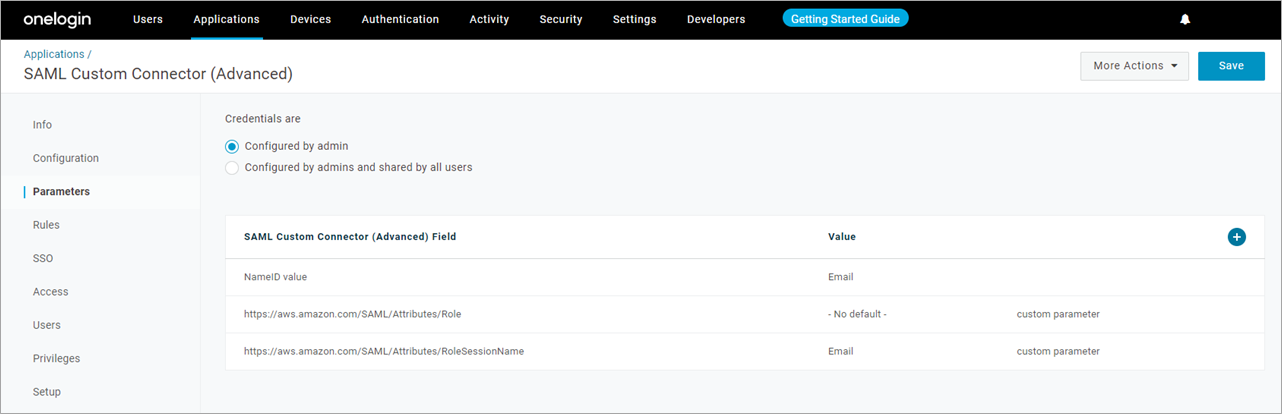Switch to the Info sidebar tab
This screenshot has width=1282, height=414.
42,125
